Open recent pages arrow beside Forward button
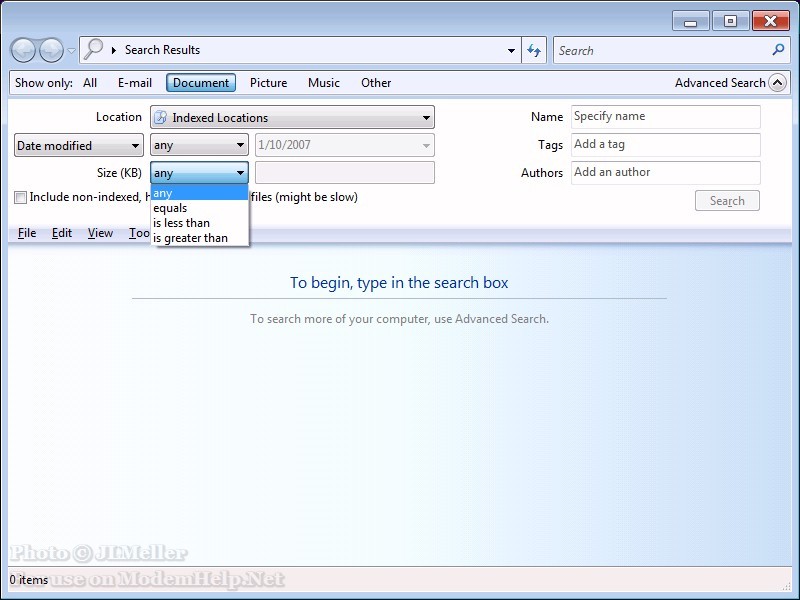Screen dimensions: 800x600 [x=71, y=51]
